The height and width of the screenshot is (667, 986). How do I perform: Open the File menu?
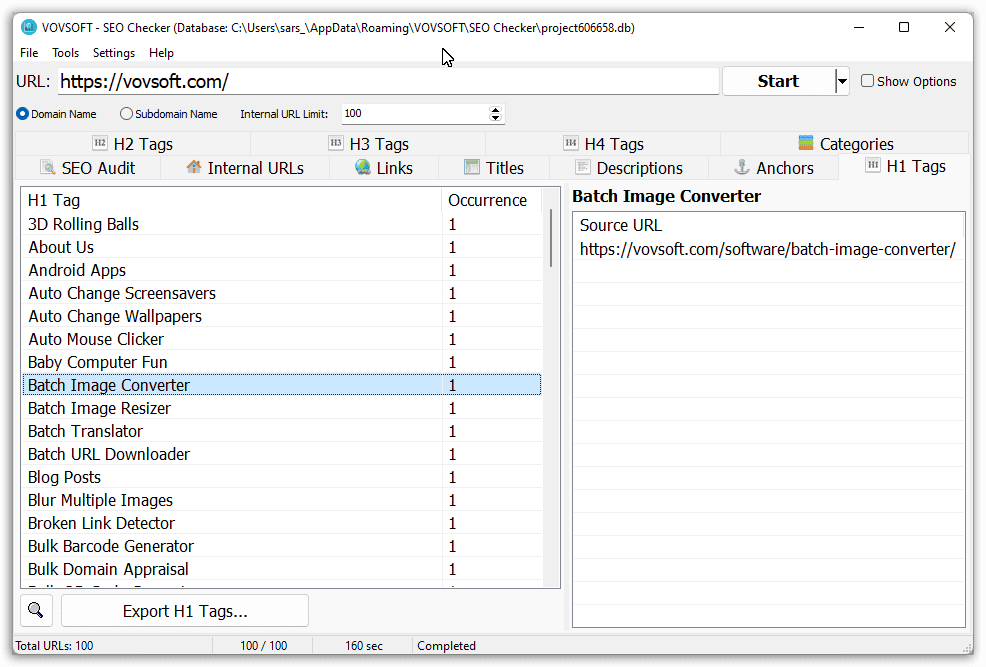pos(29,53)
